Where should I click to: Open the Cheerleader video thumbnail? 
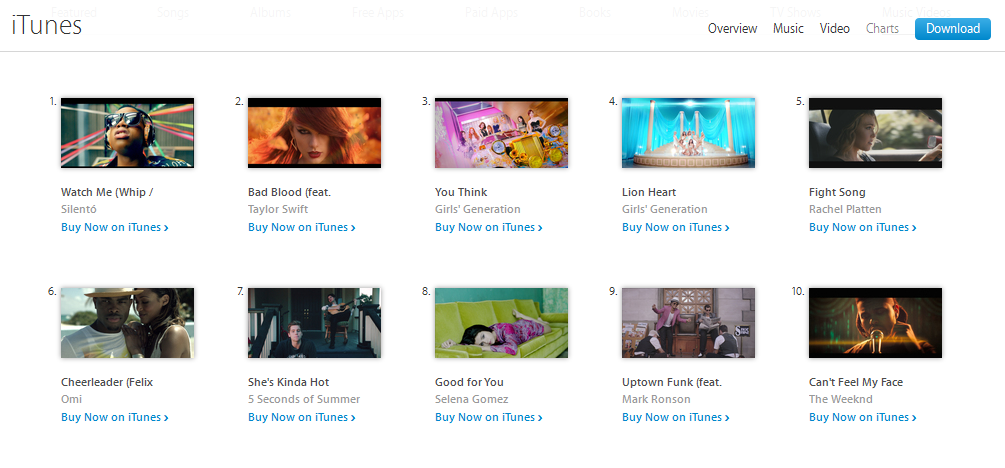(x=128, y=322)
